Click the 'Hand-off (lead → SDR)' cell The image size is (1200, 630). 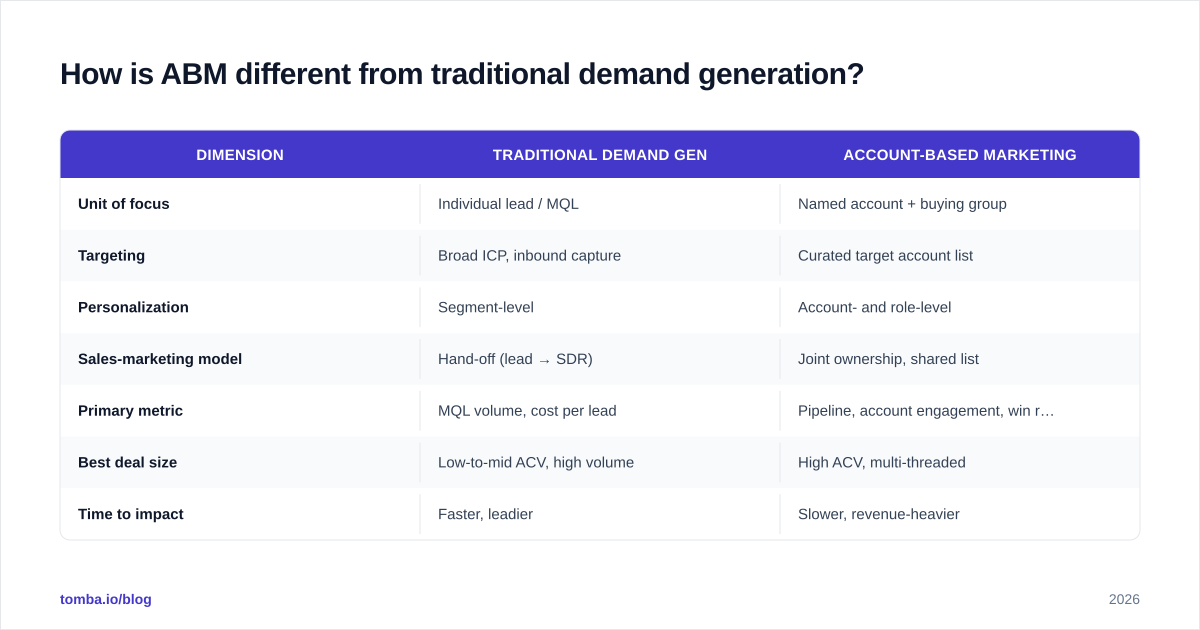[x=515, y=359]
